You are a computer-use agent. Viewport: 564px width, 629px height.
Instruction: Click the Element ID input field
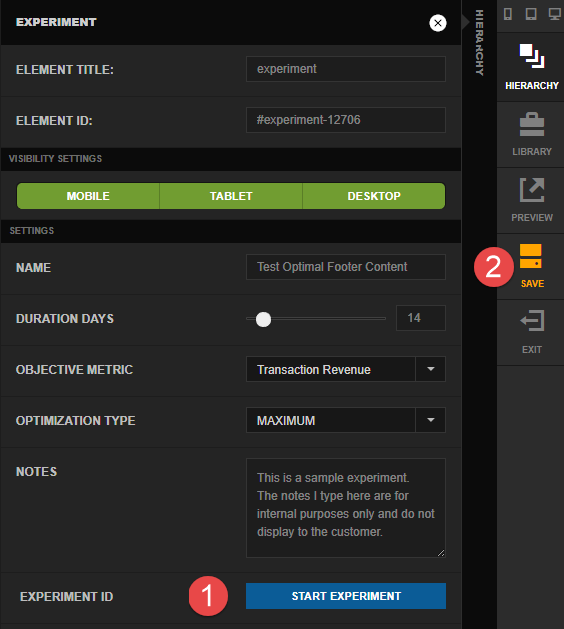point(346,120)
